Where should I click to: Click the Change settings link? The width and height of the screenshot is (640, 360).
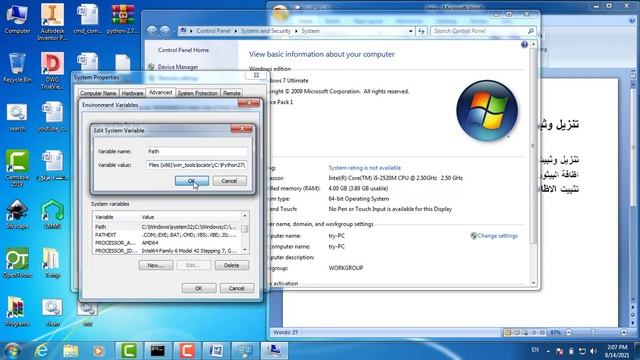pyautogui.click(x=497, y=236)
